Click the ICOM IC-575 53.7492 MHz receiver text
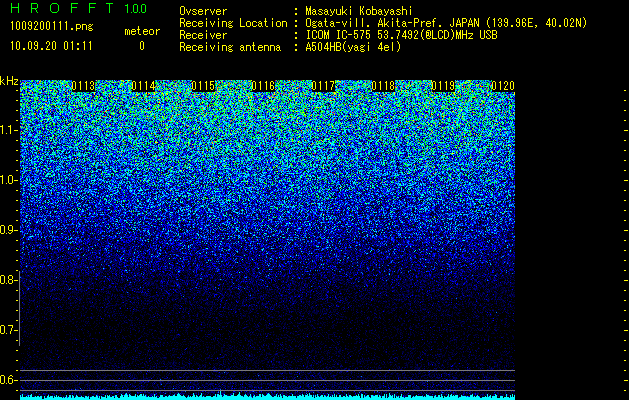This screenshot has width=629, height=400. point(401,35)
